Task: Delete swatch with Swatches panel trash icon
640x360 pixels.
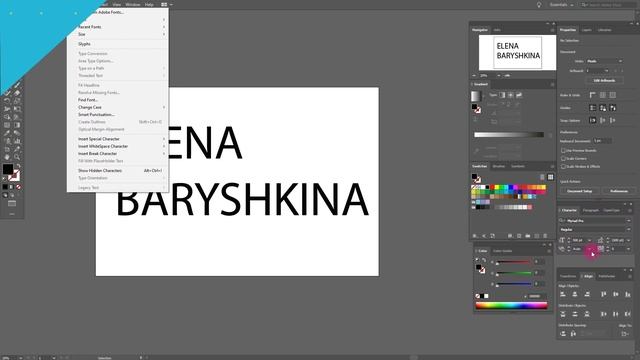Action: 545,236
